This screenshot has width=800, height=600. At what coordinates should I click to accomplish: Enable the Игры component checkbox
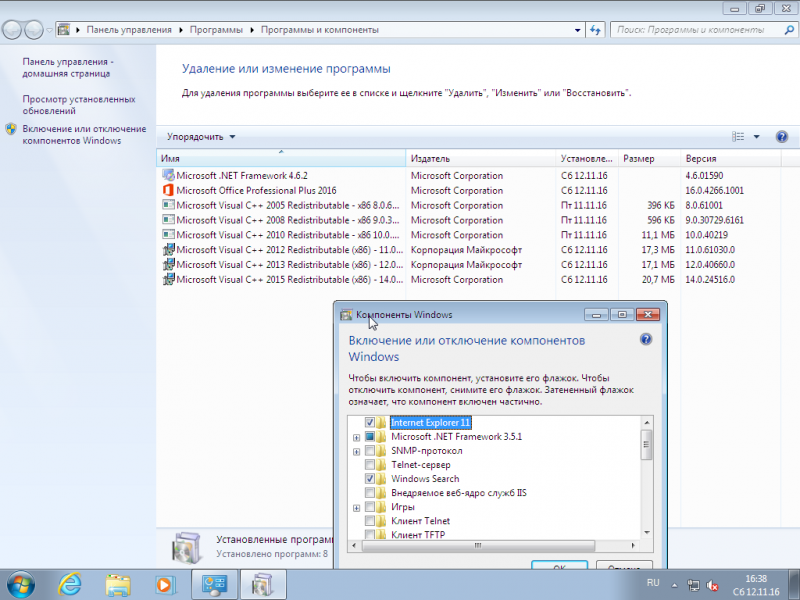point(370,507)
